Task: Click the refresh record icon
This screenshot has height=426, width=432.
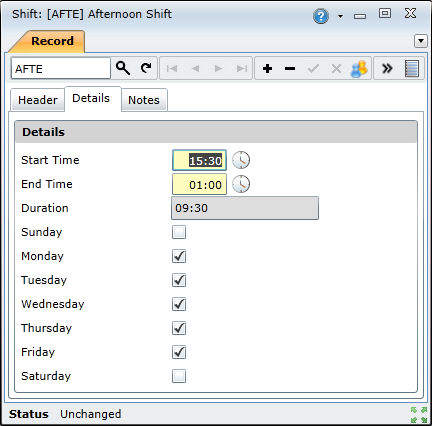Action: click(146, 68)
